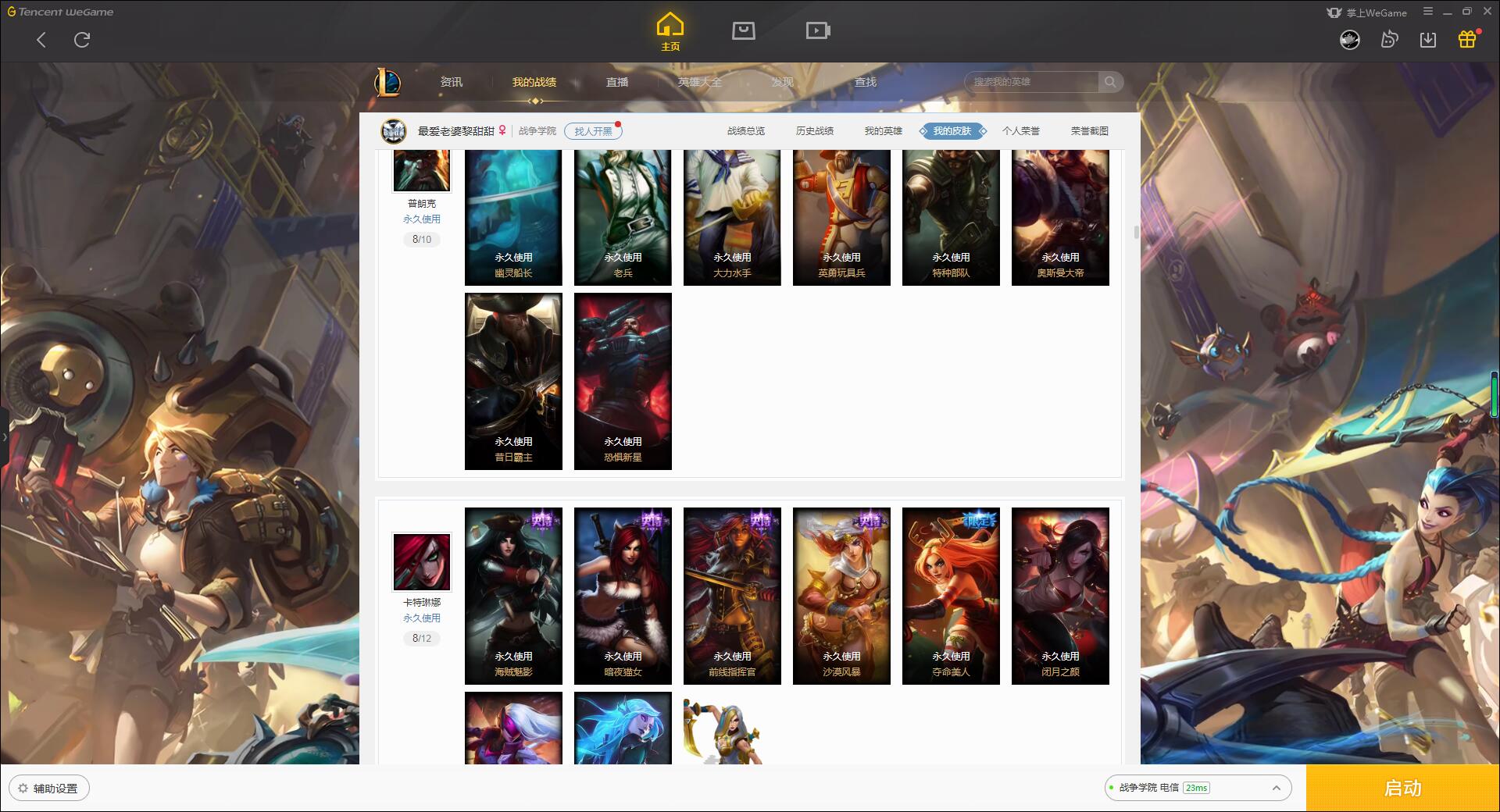Click the orange 启动 launch button
The image size is (1500, 812).
[1402, 788]
